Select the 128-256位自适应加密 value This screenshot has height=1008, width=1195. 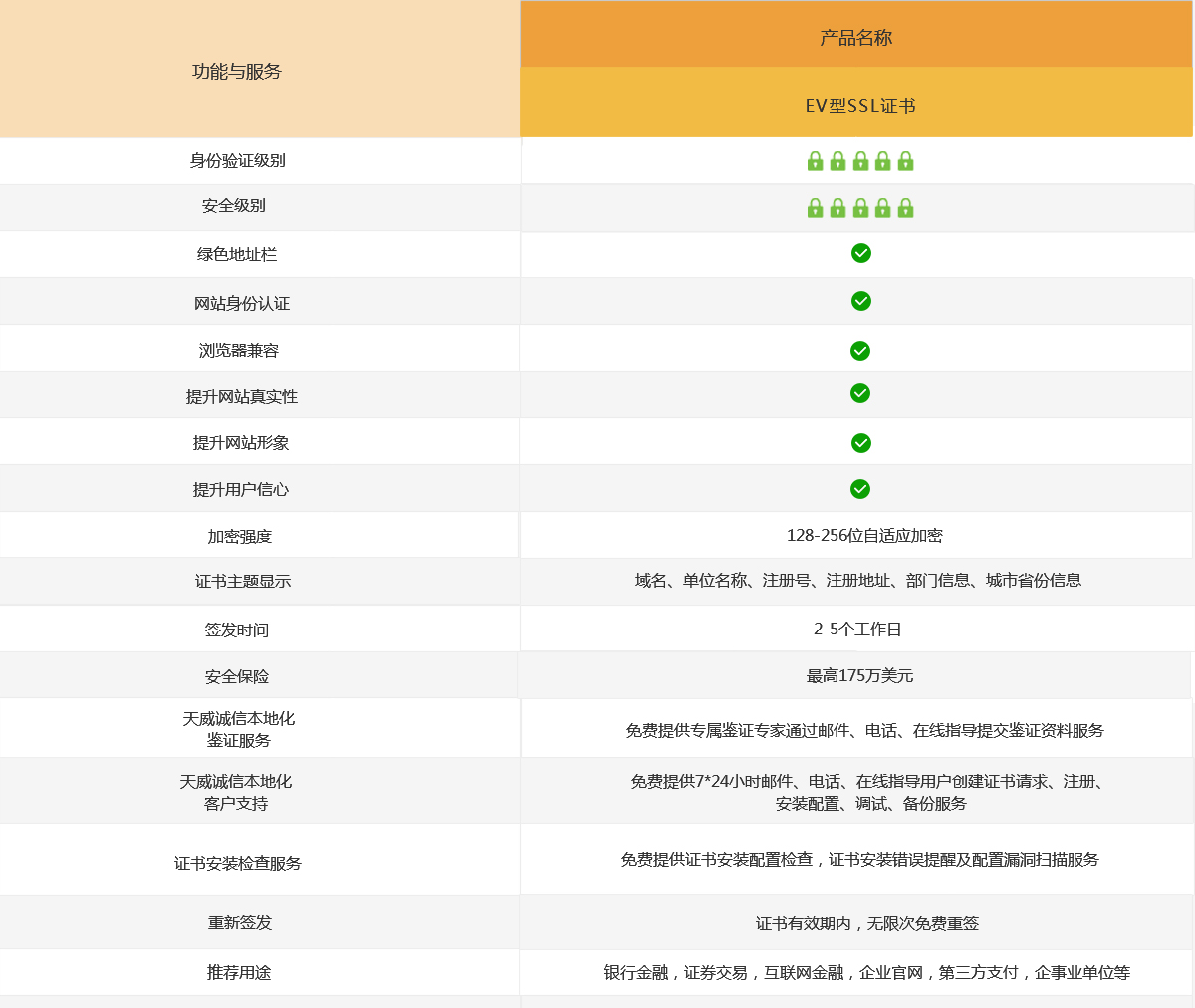pyautogui.click(x=864, y=535)
